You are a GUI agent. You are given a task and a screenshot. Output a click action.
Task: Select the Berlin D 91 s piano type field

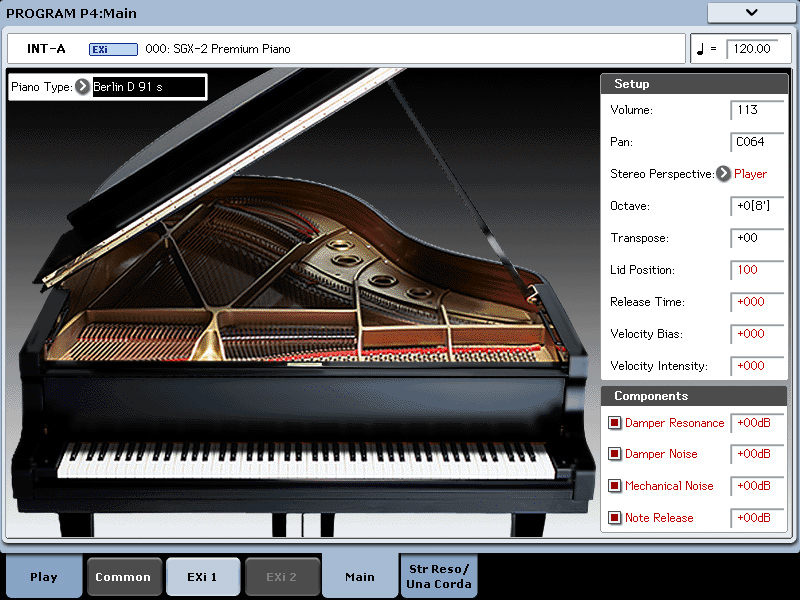pos(148,87)
